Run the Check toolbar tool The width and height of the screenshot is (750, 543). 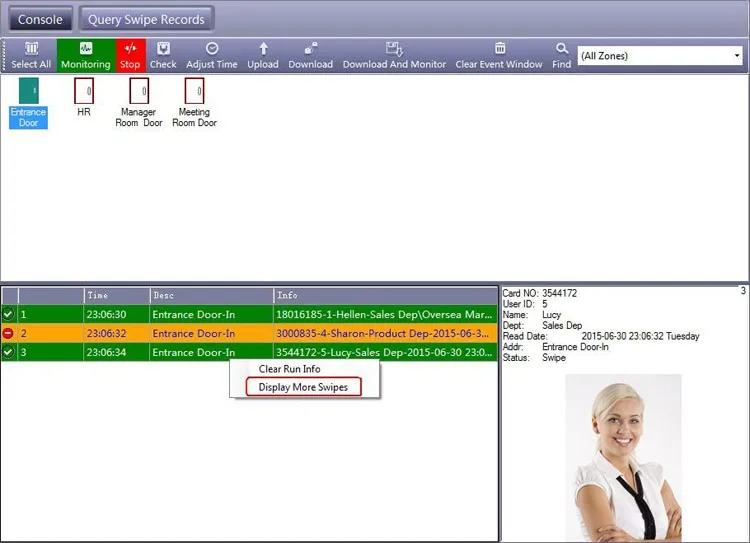point(163,55)
